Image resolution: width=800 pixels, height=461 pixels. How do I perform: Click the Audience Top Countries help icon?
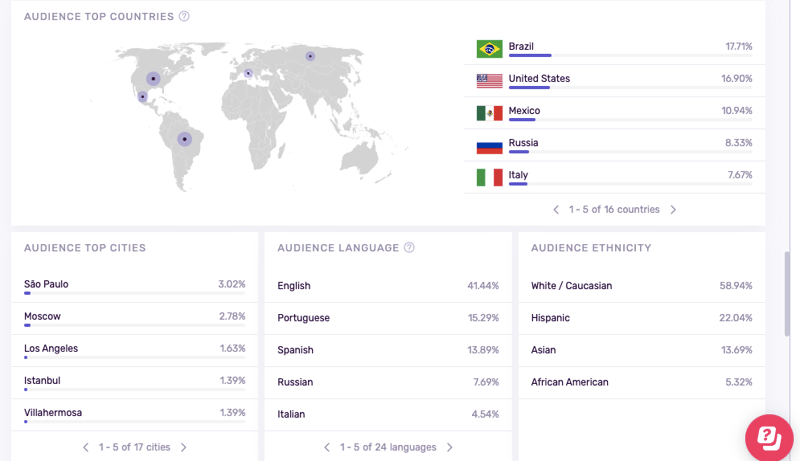click(184, 17)
